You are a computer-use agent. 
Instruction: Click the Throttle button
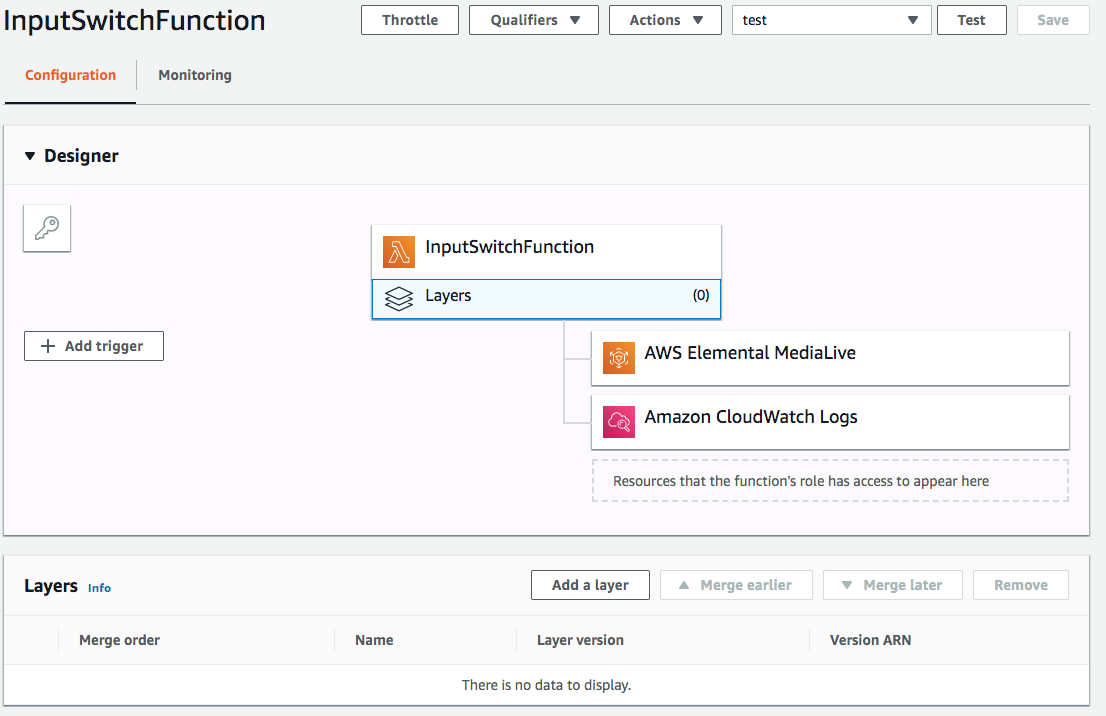(410, 20)
